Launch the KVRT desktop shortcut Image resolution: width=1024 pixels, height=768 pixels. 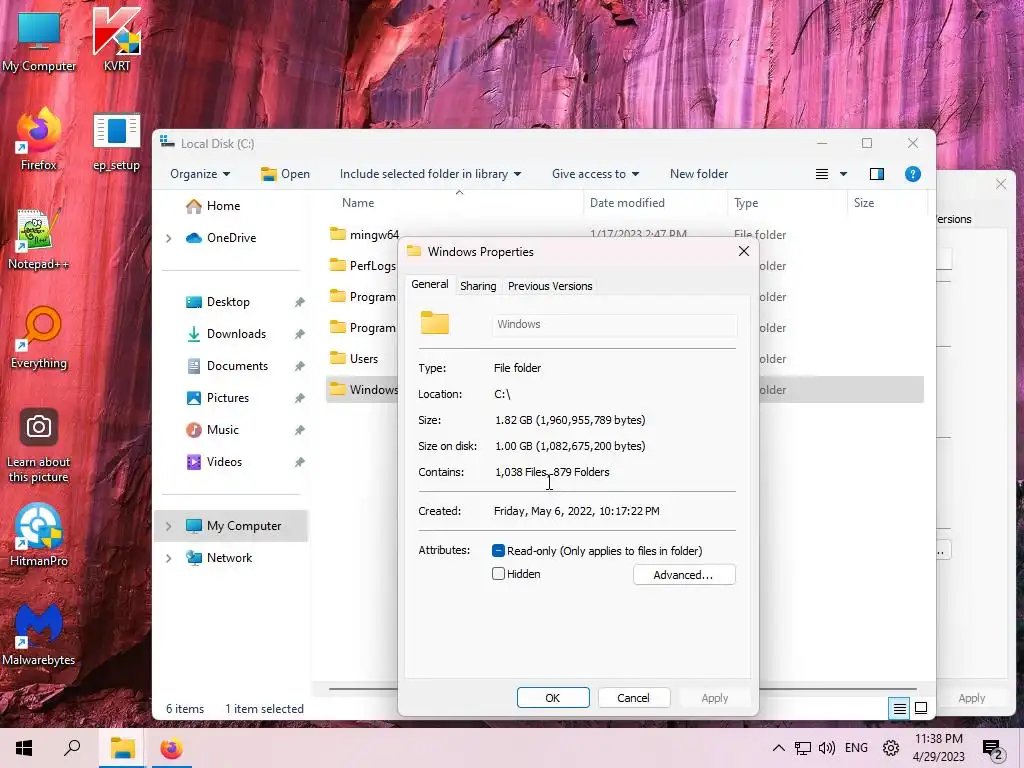pos(116,41)
